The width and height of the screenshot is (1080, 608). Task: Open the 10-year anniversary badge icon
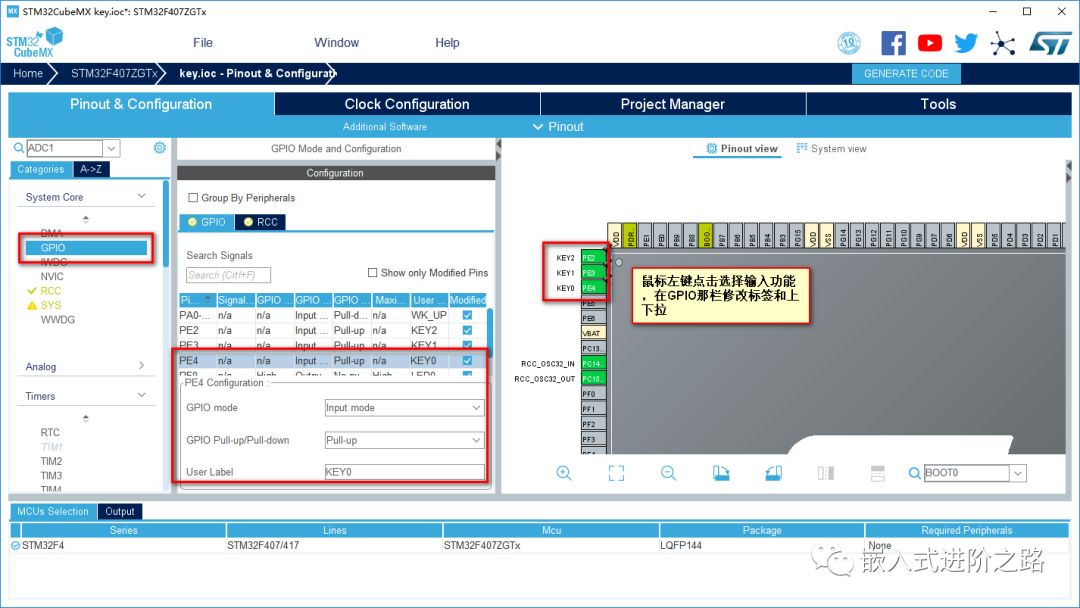849,43
